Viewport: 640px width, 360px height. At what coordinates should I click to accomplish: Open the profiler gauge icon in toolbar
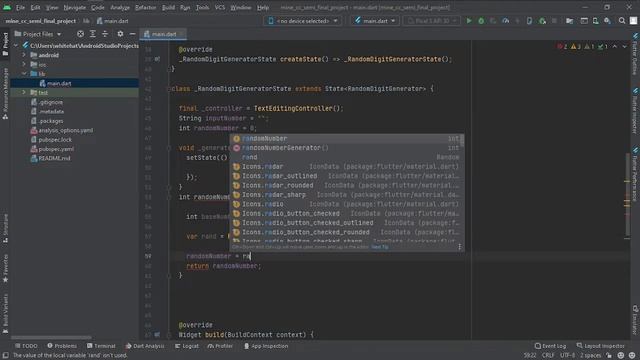[x=506, y=21]
